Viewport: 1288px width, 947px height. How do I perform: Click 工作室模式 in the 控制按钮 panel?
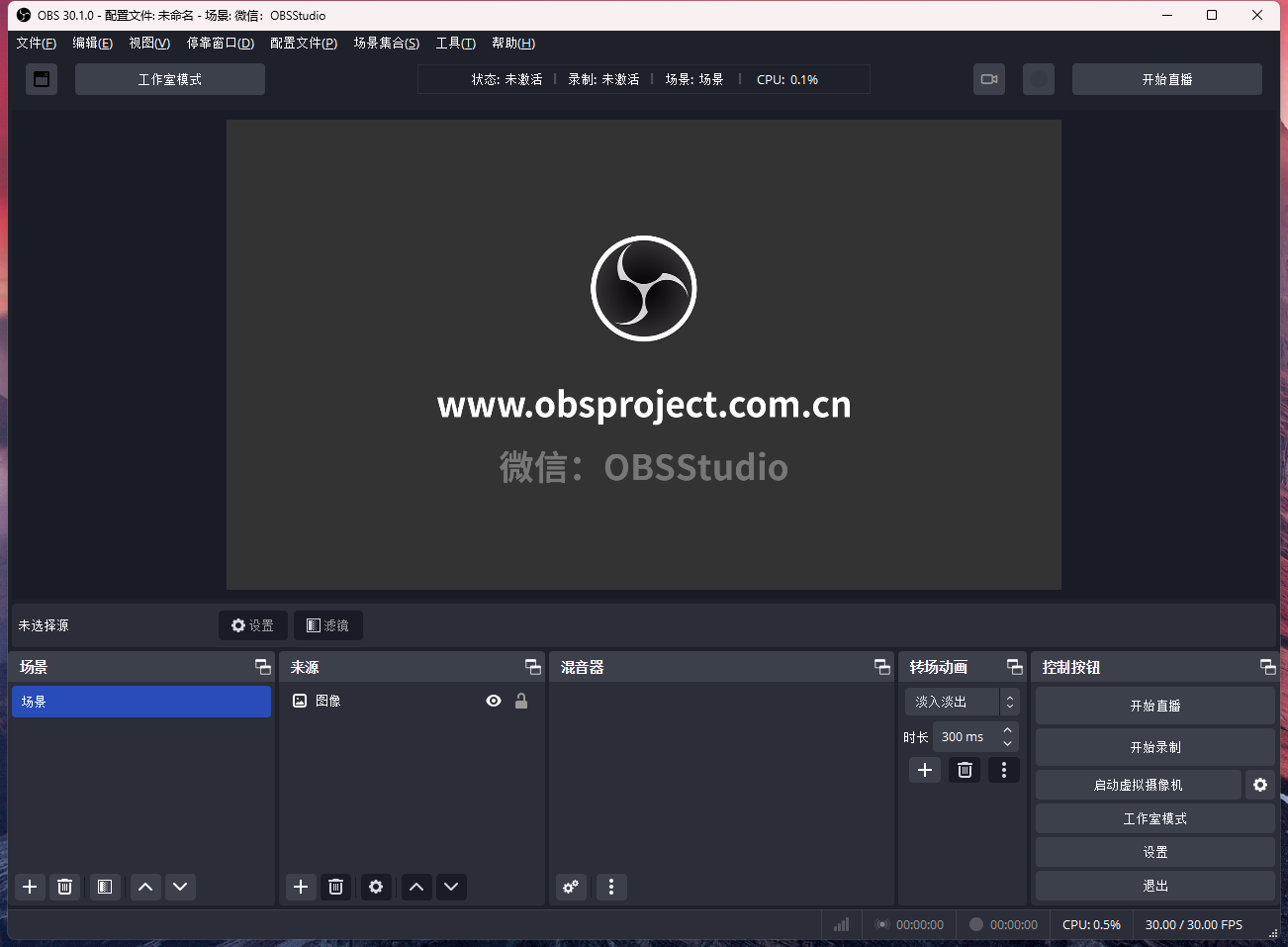1155,818
